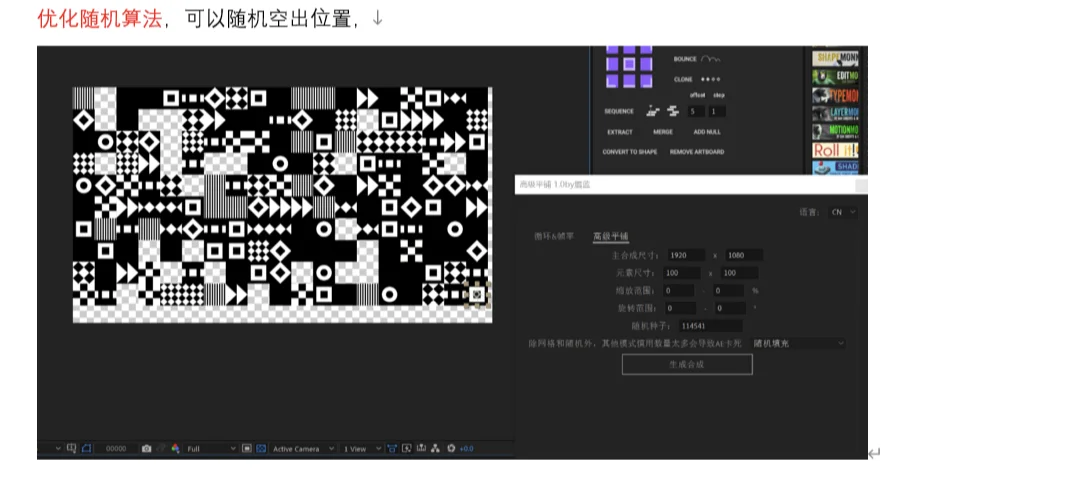Click the main comp width field 1920
1071x484 pixels.
[x=686, y=255]
